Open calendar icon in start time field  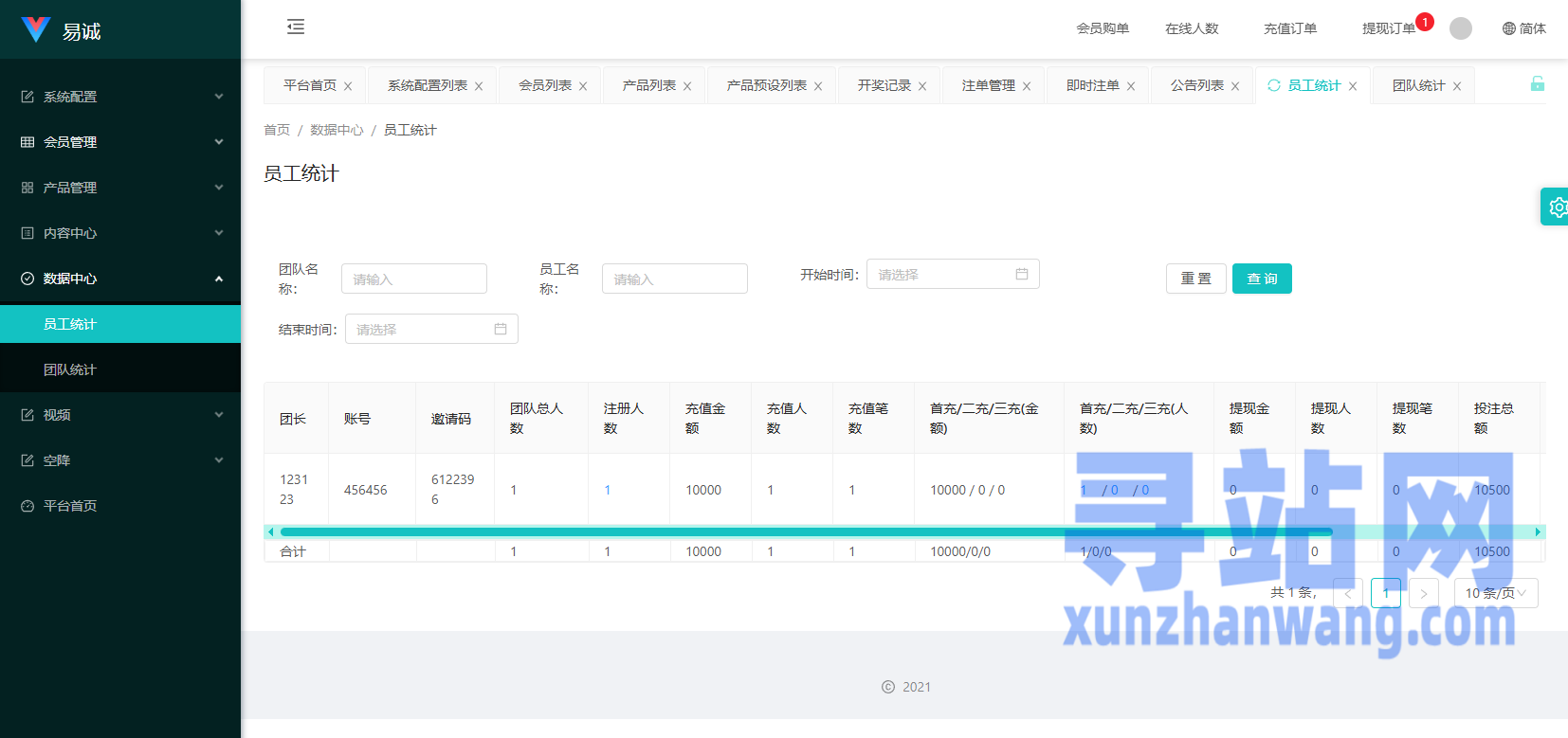point(1022,274)
